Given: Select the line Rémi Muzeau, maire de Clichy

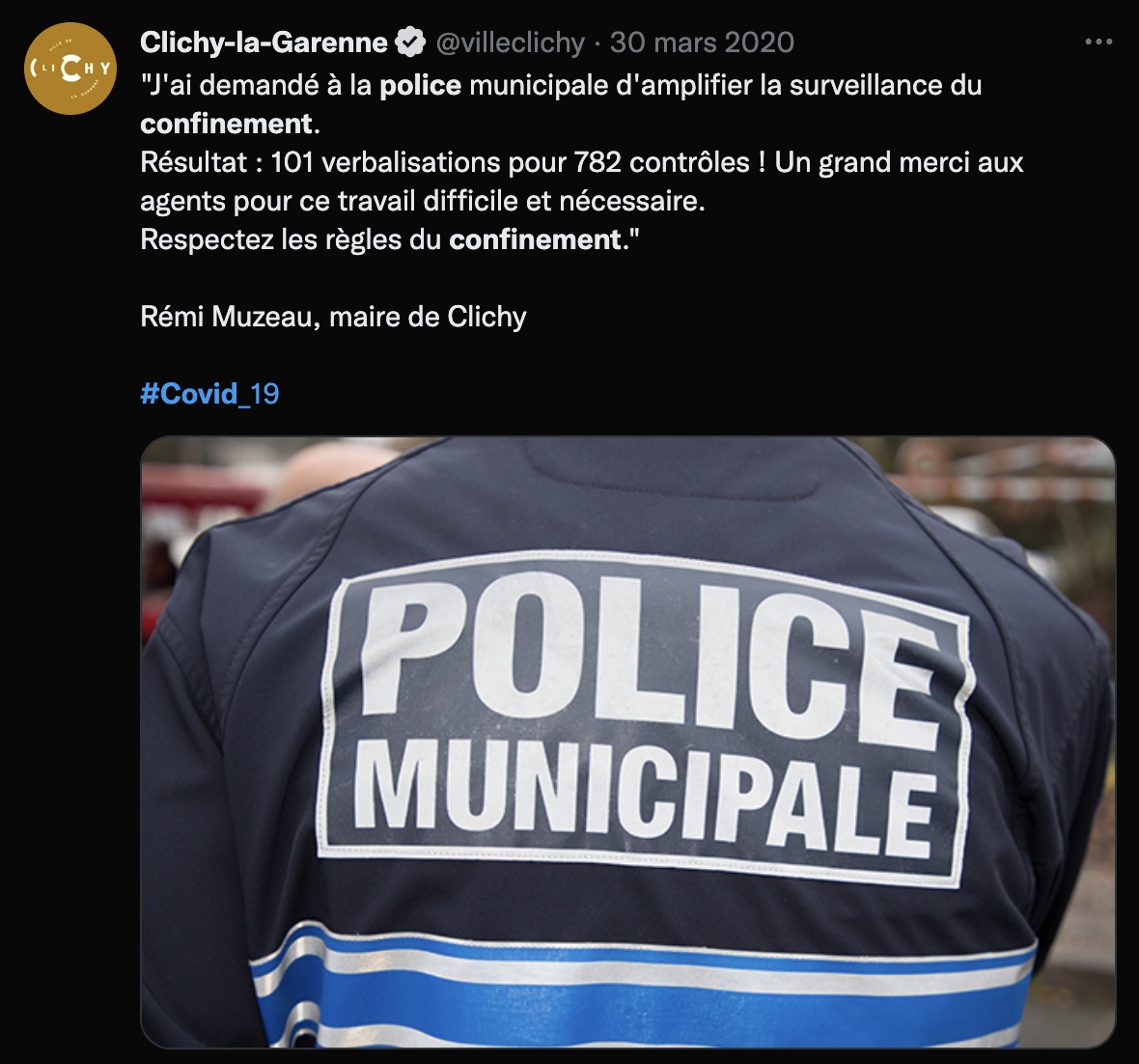Looking at the screenshot, I should coord(333,317).
